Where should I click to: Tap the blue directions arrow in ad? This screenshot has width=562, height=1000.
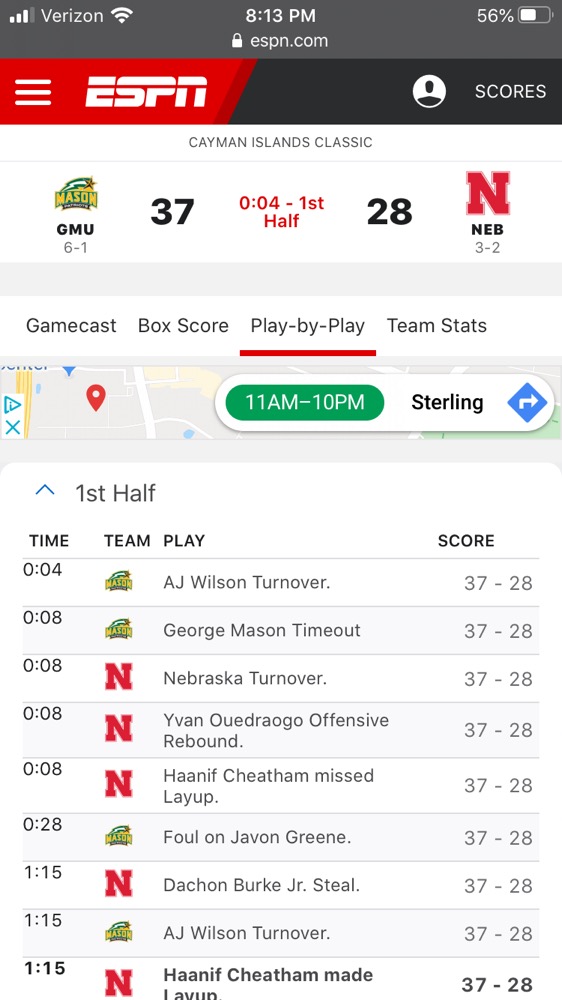click(x=527, y=402)
